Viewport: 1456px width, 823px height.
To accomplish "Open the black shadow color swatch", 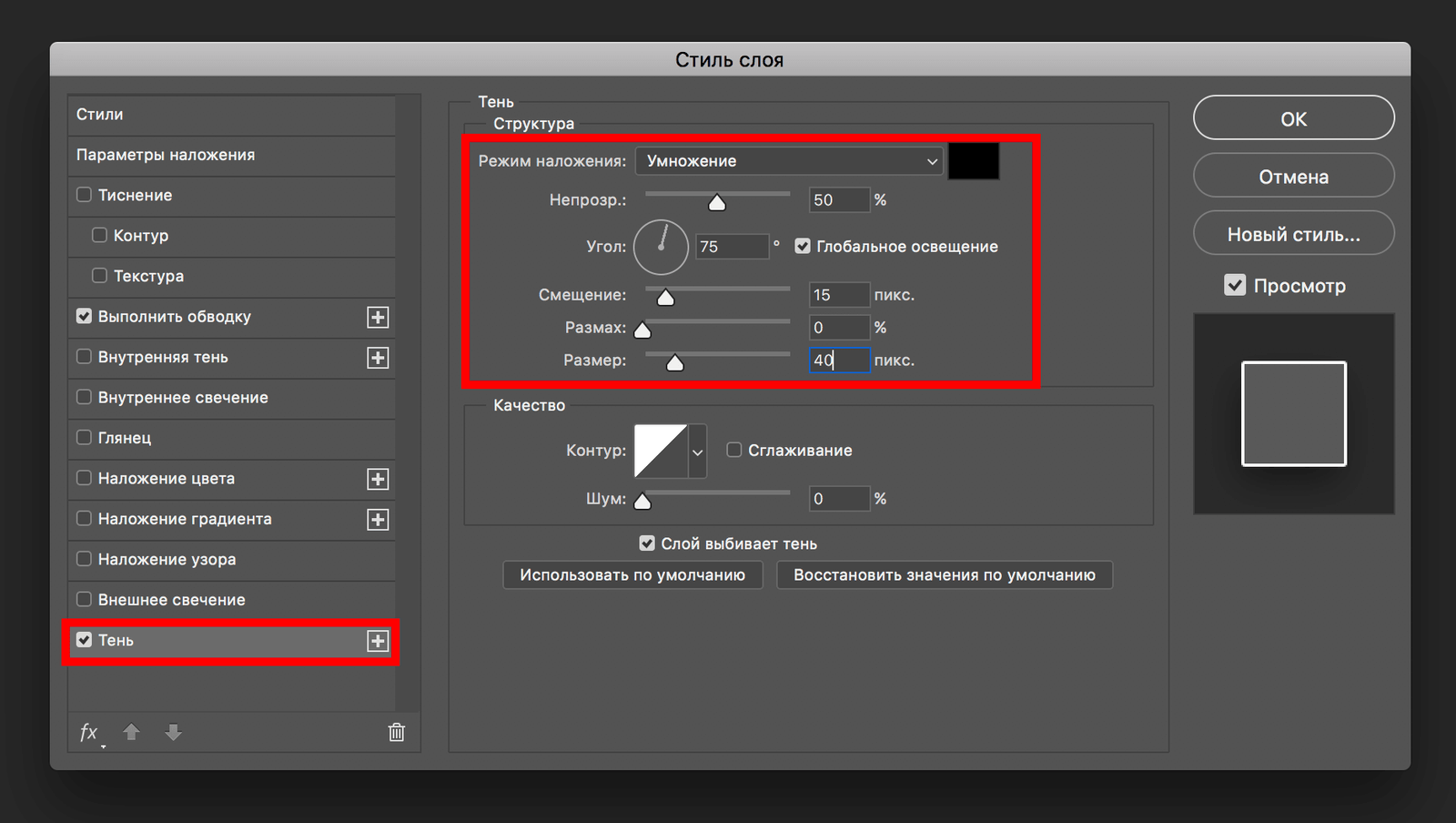I will point(974,161).
